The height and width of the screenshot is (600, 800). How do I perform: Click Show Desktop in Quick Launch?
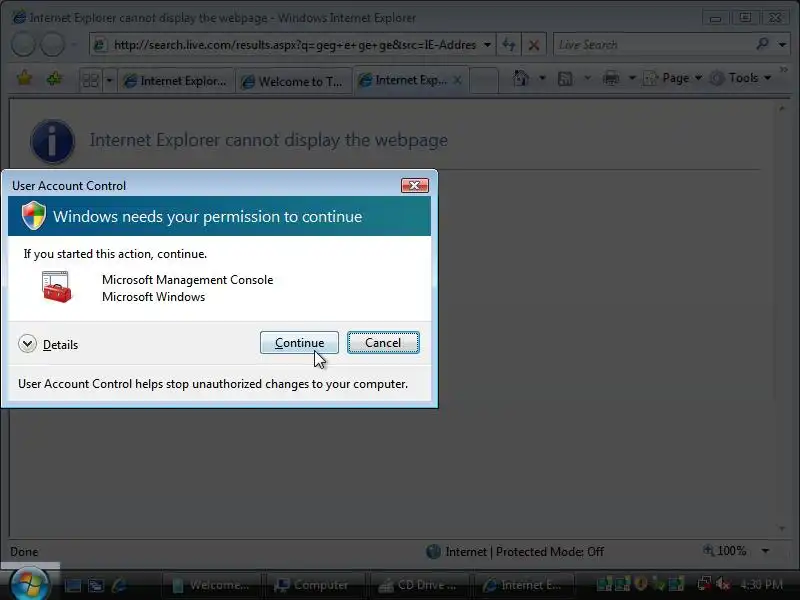click(x=72, y=585)
